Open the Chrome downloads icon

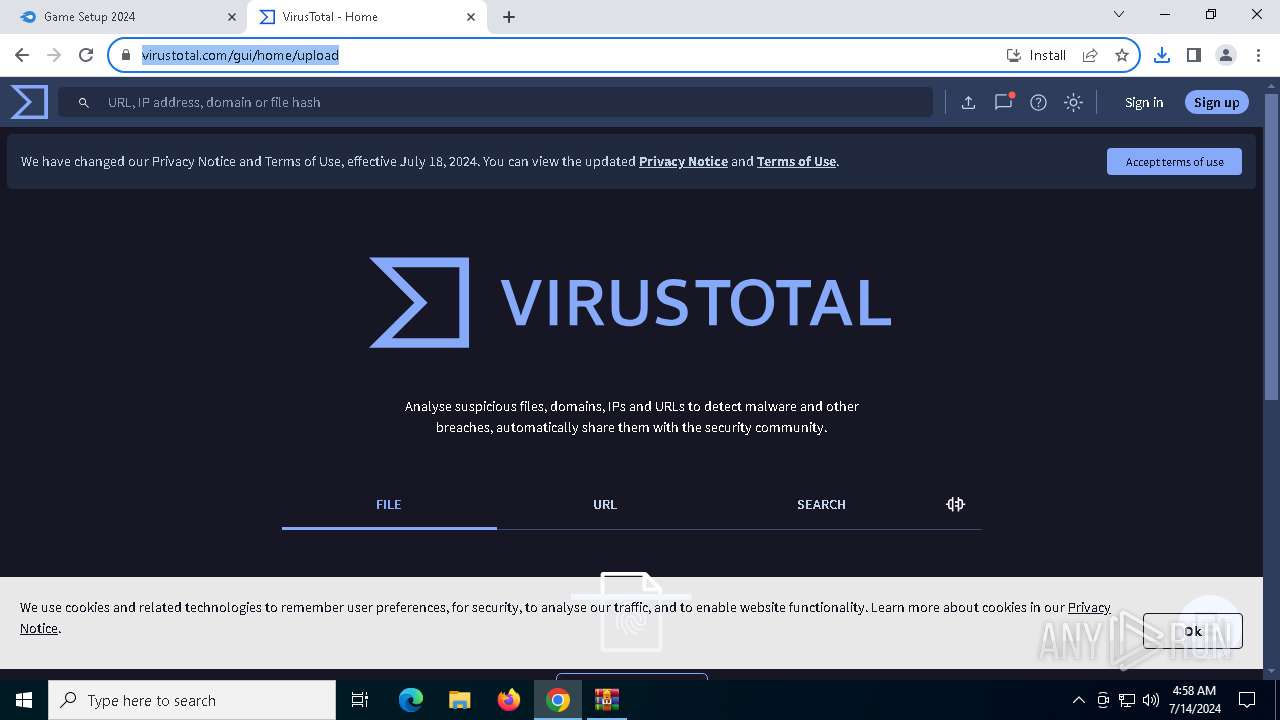[1161, 55]
